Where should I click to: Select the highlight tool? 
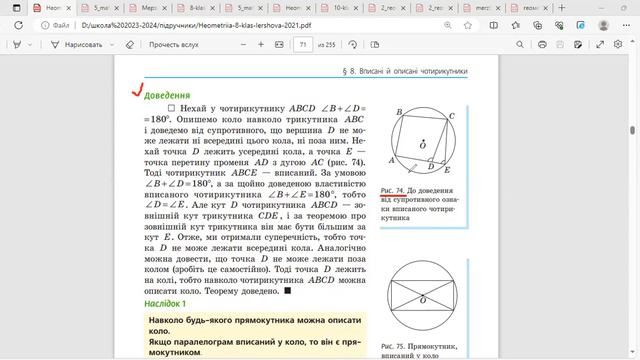pyautogui.click(x=17, y=44)
